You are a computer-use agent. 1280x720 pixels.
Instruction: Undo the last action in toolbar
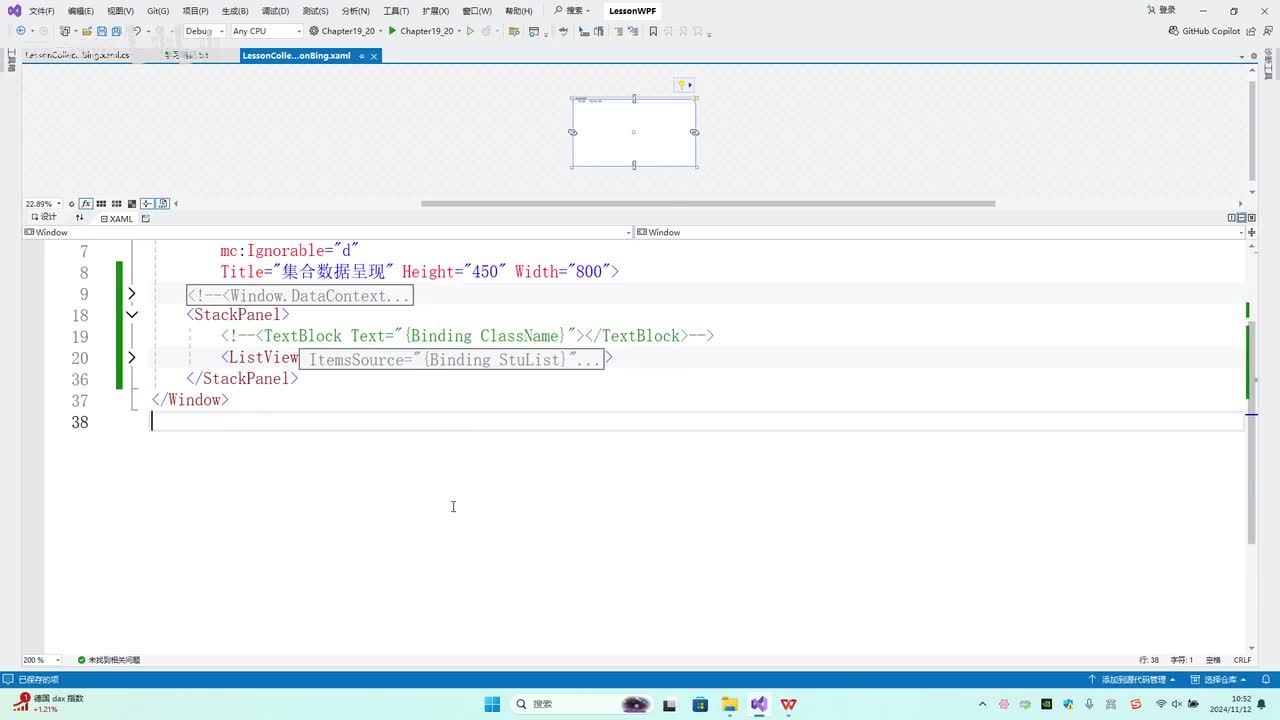pyautogui.click(x=138, y=31)
